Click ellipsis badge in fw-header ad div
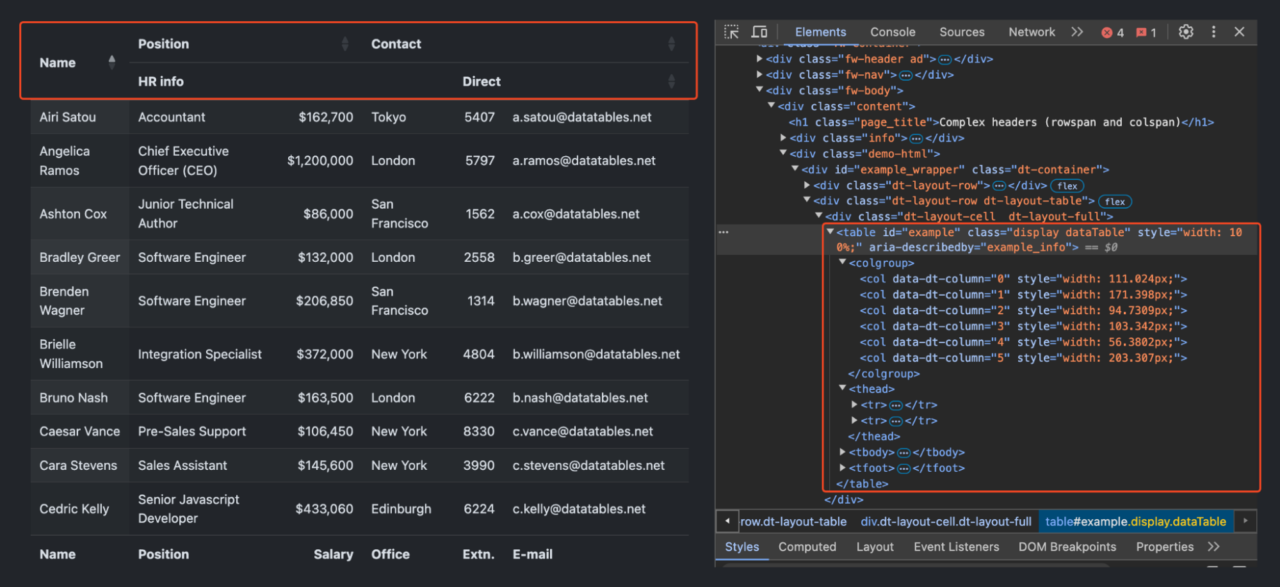The width and height of the screenshot is (1280, 587). pyautogui.click(x=944, y=59)
